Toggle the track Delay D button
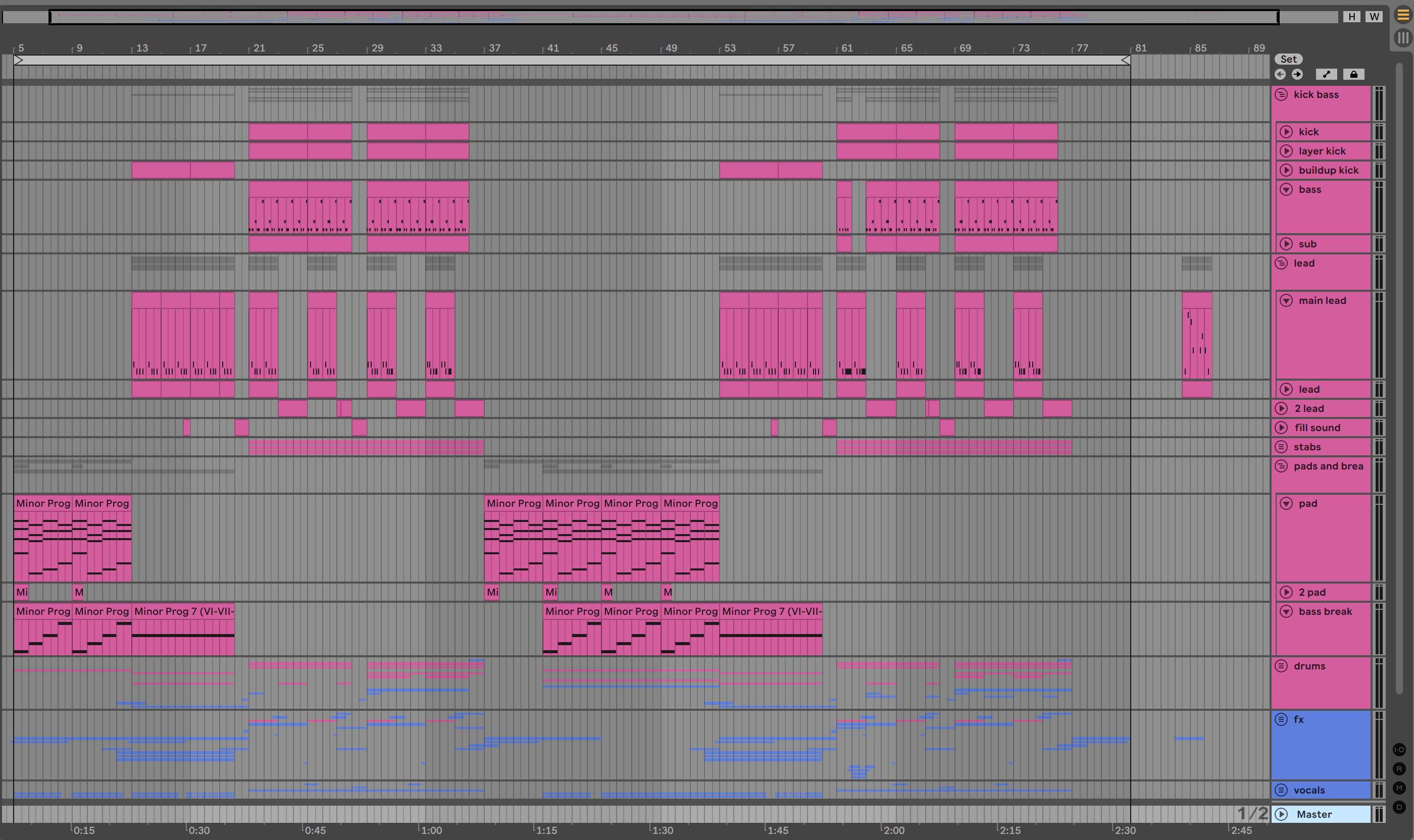Image resolution: width=1414 pixels, height=840 pixels. click(1399, 807)
